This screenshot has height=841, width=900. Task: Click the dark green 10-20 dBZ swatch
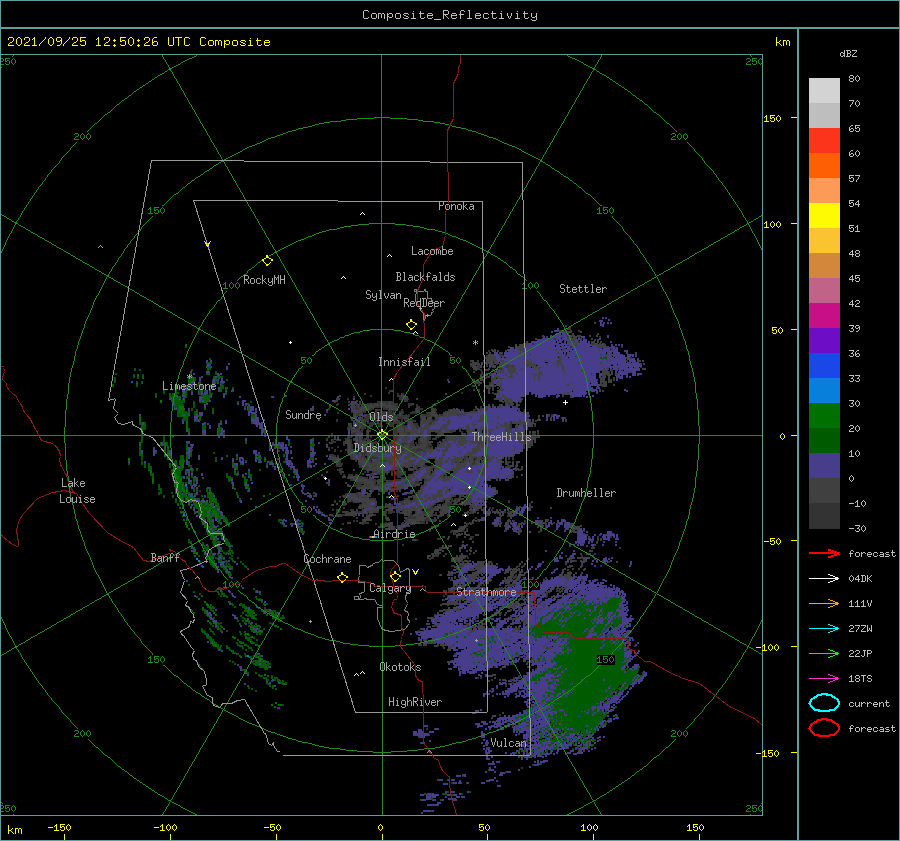pyautogui.click(x=824, y=440)
